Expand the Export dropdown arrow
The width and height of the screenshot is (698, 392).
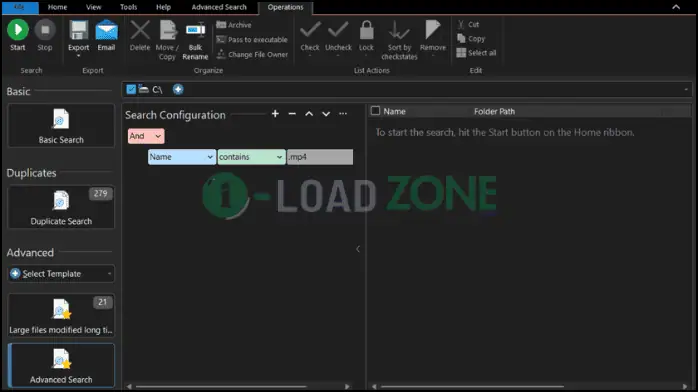pyautogui.click(x=78, y=56)
